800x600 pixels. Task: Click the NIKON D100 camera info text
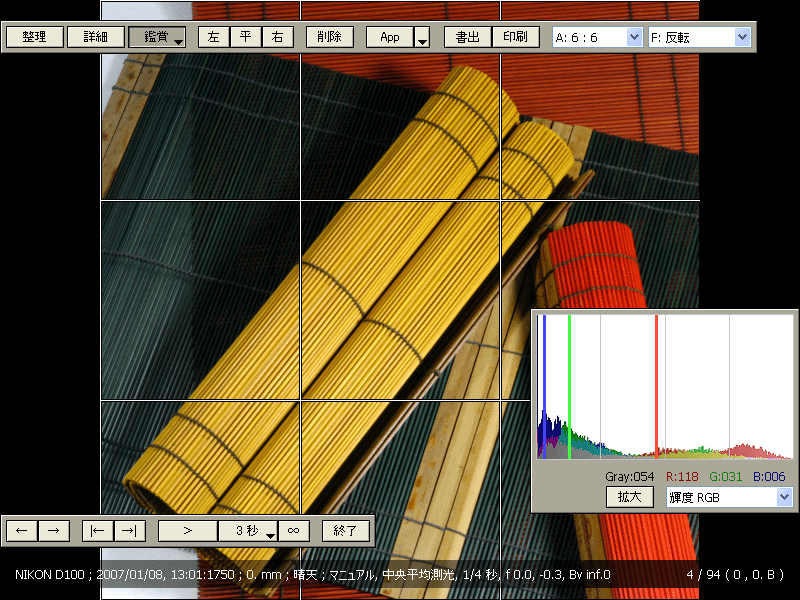[x=49, y=575]
